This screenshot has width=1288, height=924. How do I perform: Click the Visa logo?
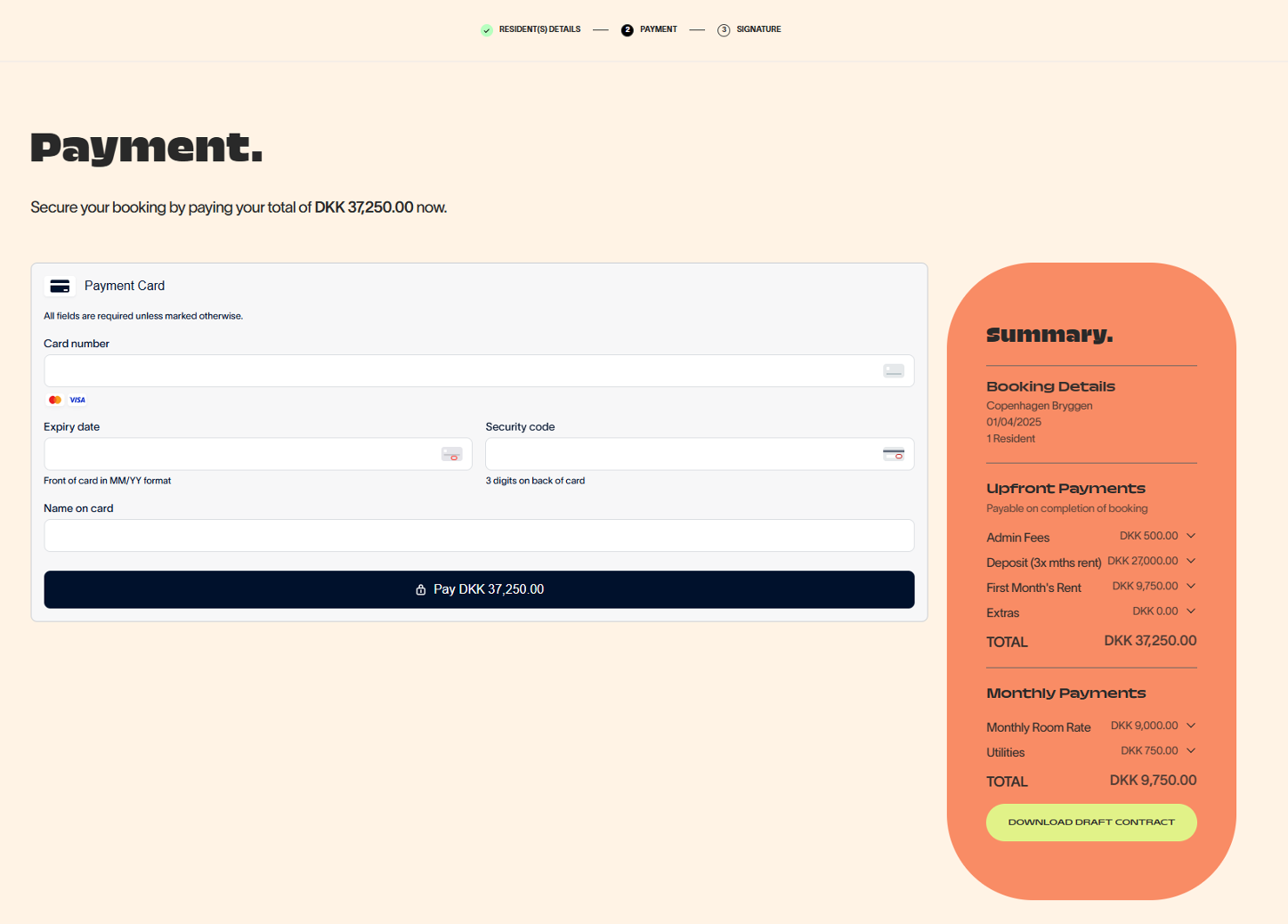pyautogui.click(x=77, y=400)
